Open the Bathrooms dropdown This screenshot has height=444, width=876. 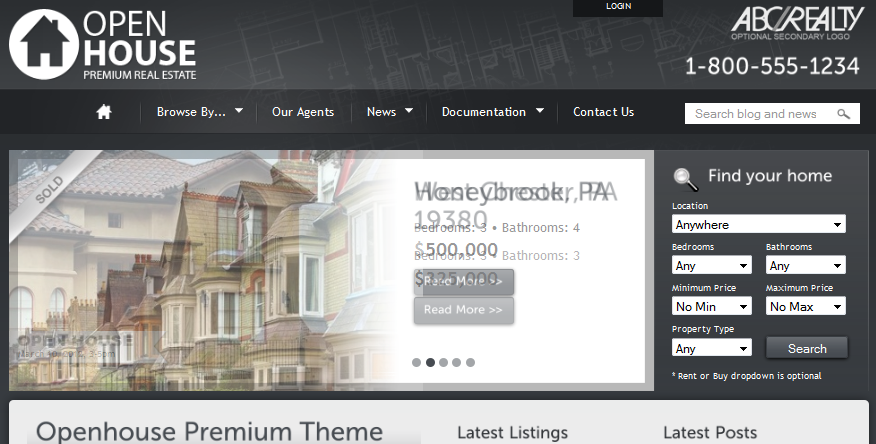click(x=806, y=265)
